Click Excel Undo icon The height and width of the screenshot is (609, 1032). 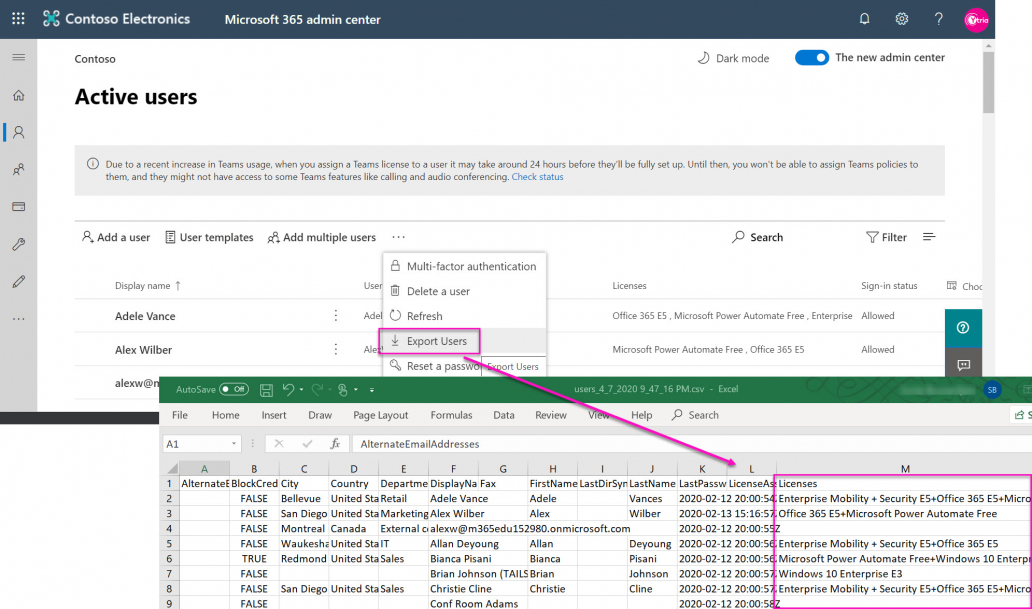click(x=288, y=390)
